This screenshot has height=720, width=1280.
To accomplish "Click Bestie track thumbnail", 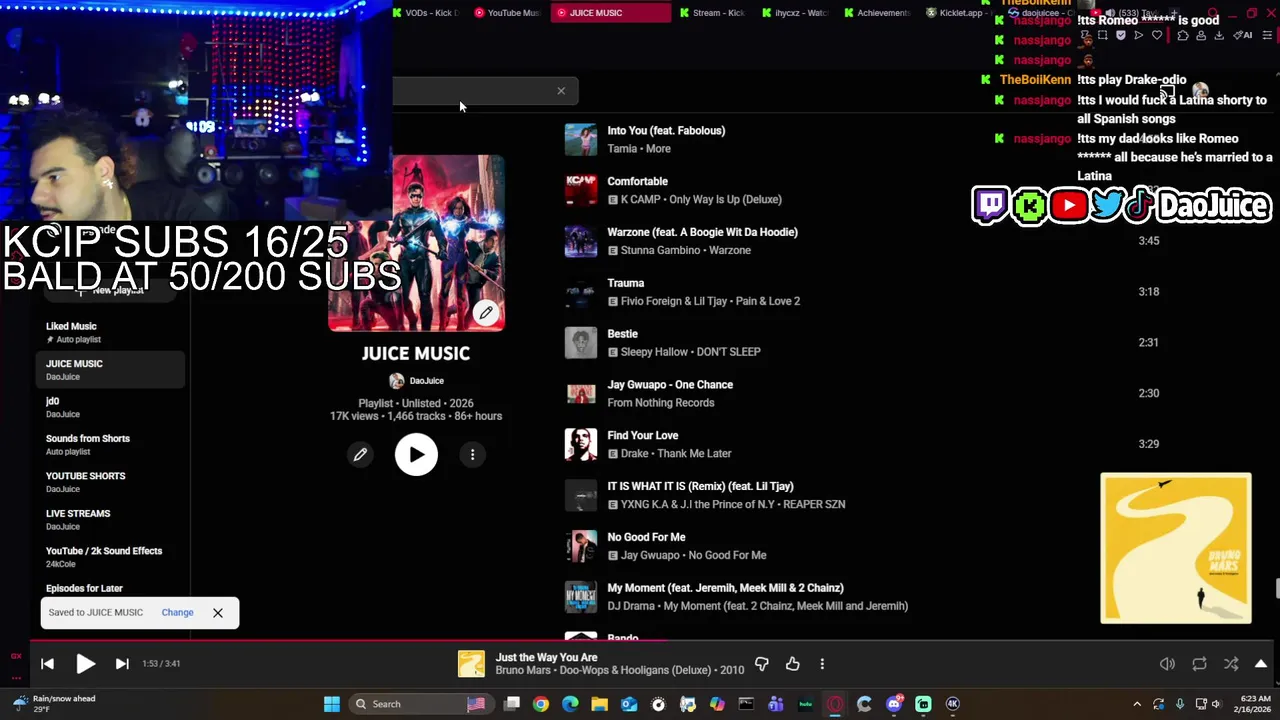I will pyautogui.click(x=581, y=343).
